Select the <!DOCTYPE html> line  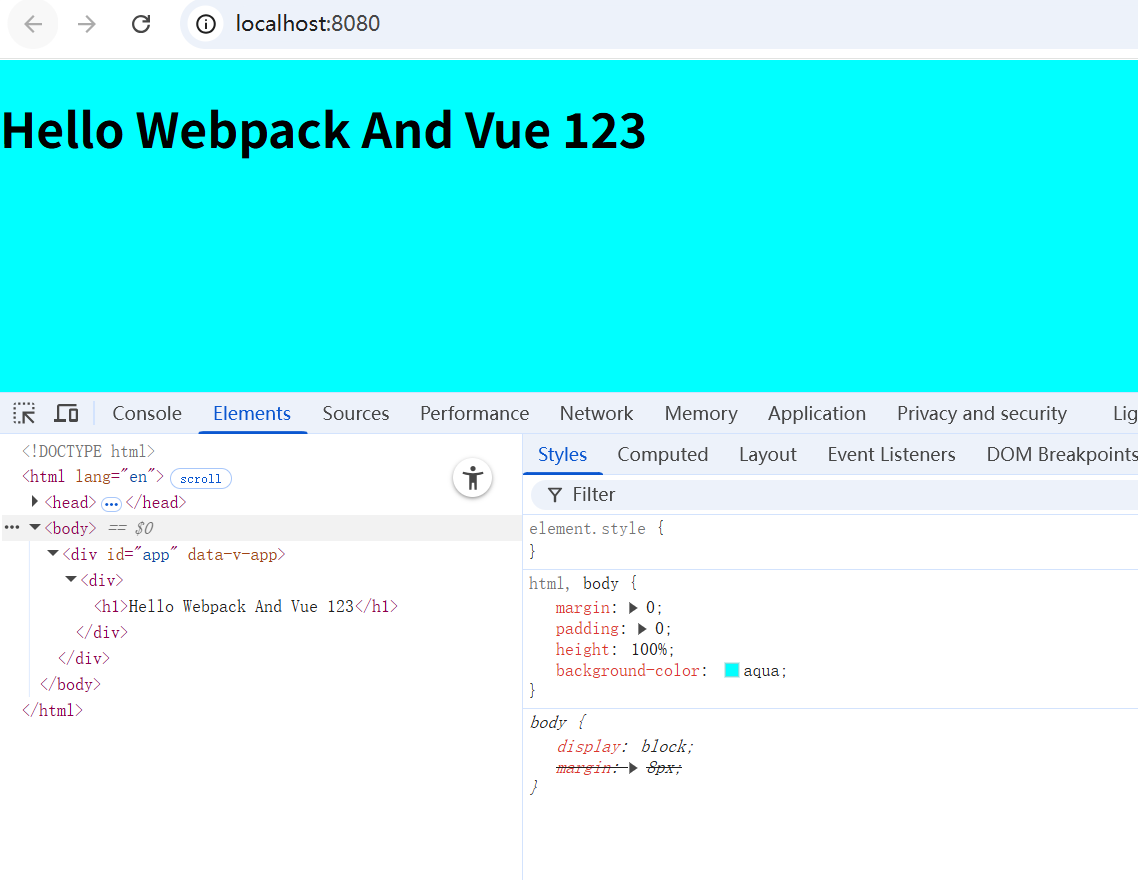[89, 451]
